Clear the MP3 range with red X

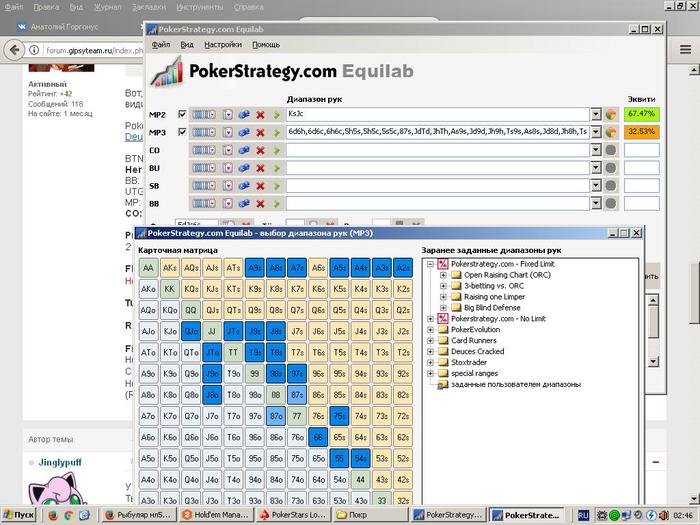[260, 133]
